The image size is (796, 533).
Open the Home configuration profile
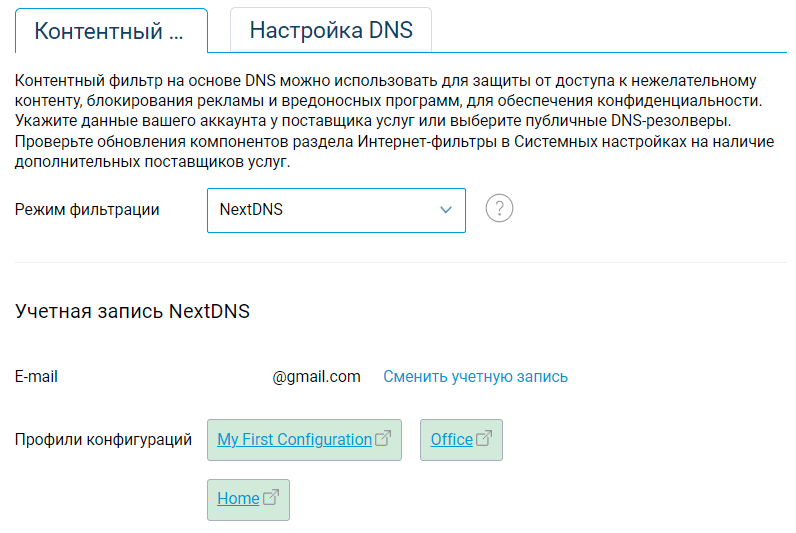click(238, 498)
